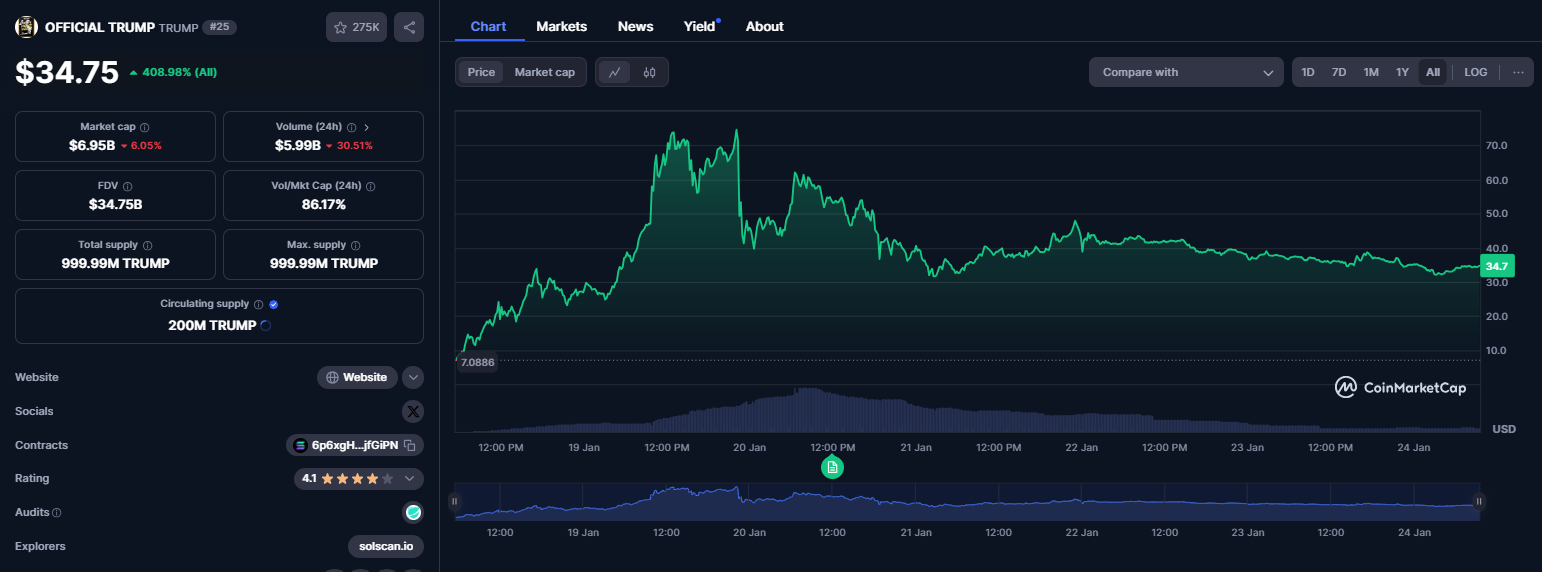The width and height of the screenshot is (1542, 572).
Task: Click the 86.17% Vol/Mkt Cap value
Action: click(323, 204)
